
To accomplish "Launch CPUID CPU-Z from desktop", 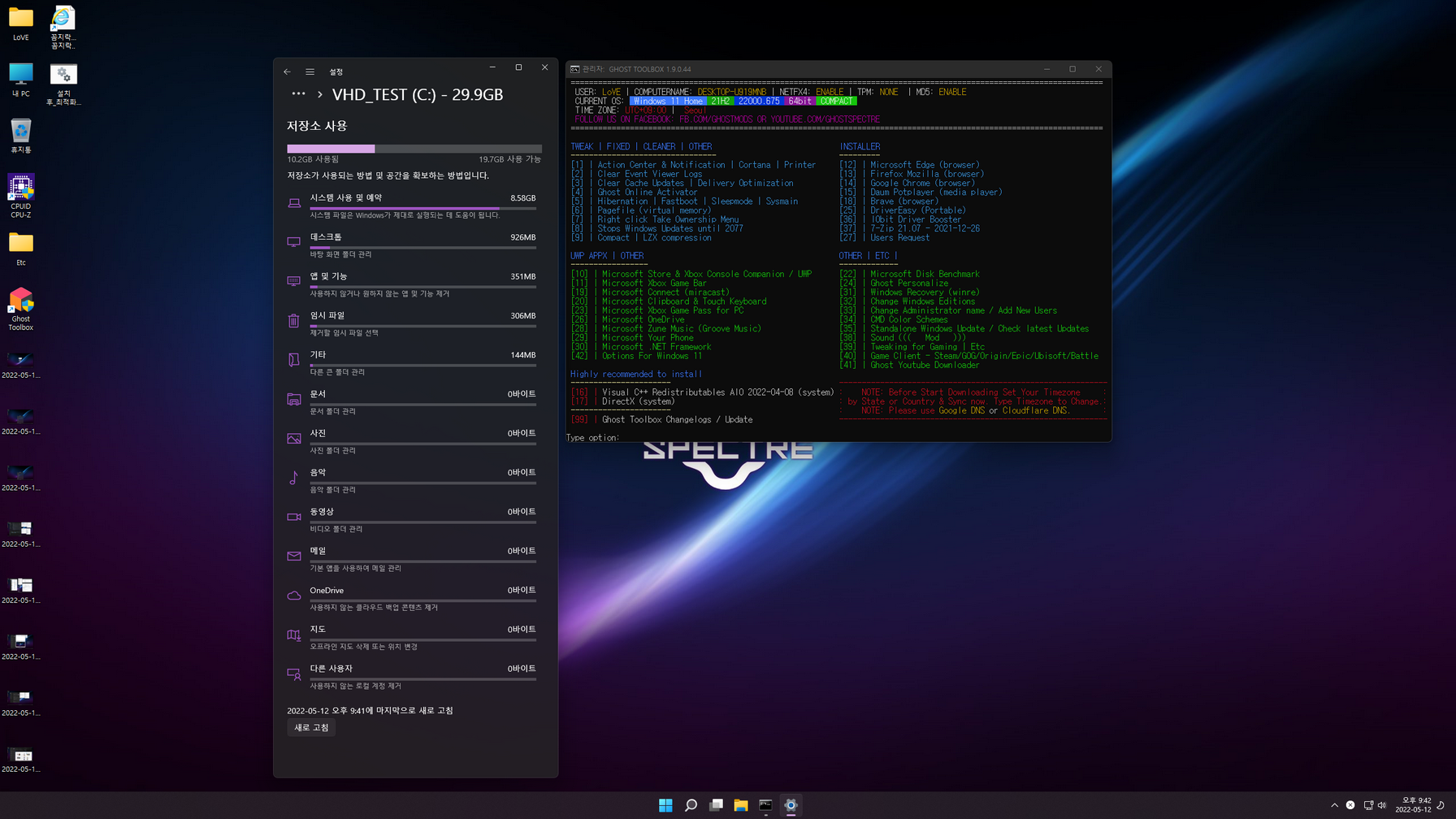I will [x=21, y=196].
